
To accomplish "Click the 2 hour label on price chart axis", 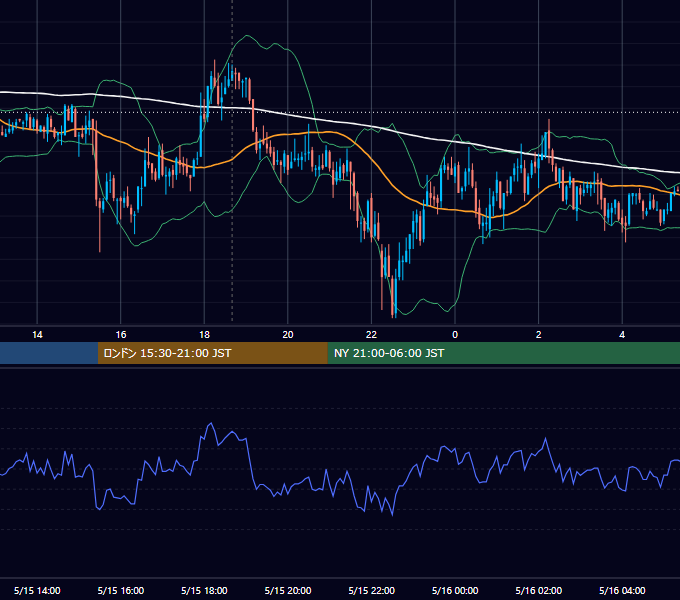I will pyautogui.click(x=539, y=335).
